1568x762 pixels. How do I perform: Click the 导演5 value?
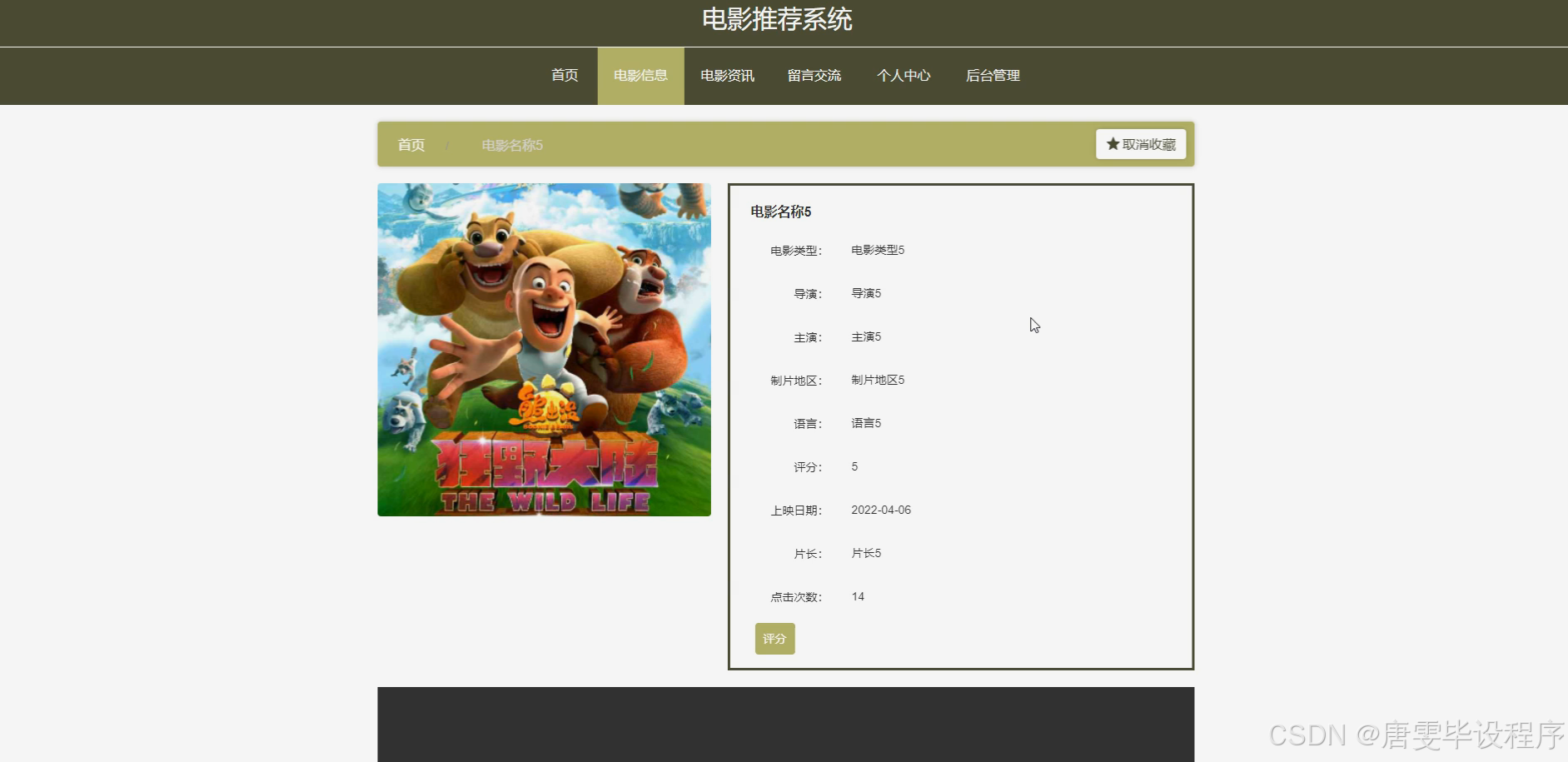866,293
